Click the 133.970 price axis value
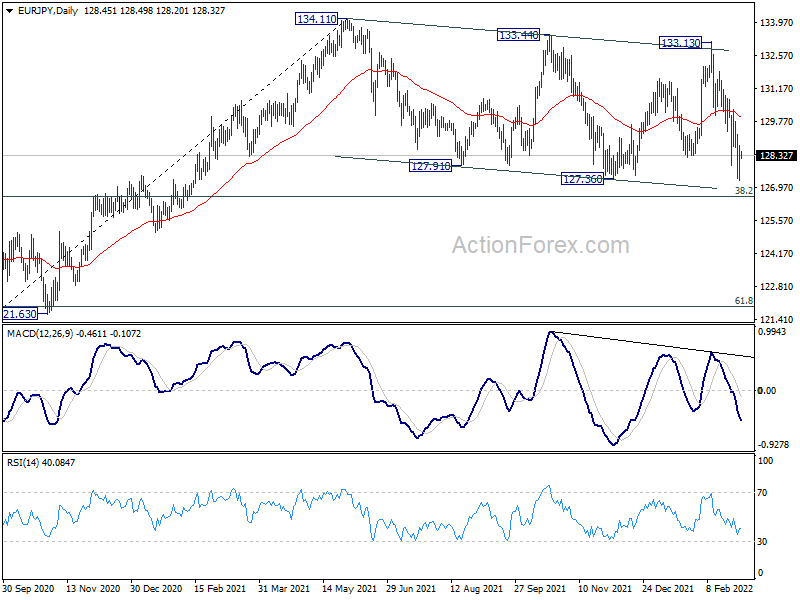800x600 pixels. click(777, 22)
